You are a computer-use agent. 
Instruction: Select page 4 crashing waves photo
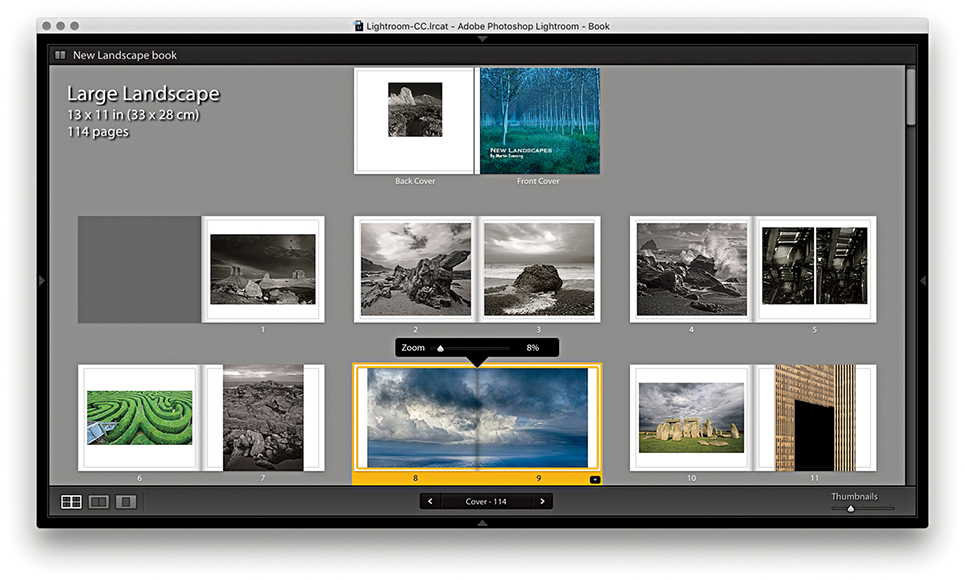(691, 269)
